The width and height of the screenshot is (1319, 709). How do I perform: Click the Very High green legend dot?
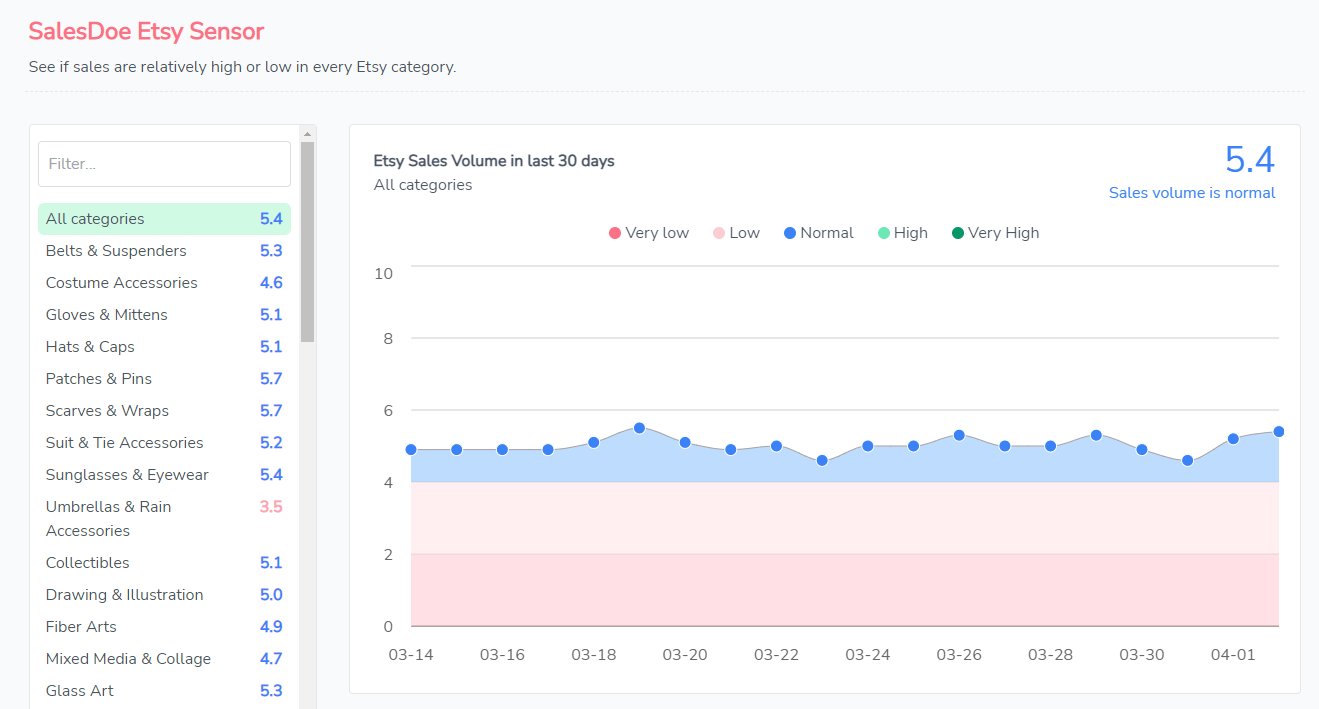(958, 233)
